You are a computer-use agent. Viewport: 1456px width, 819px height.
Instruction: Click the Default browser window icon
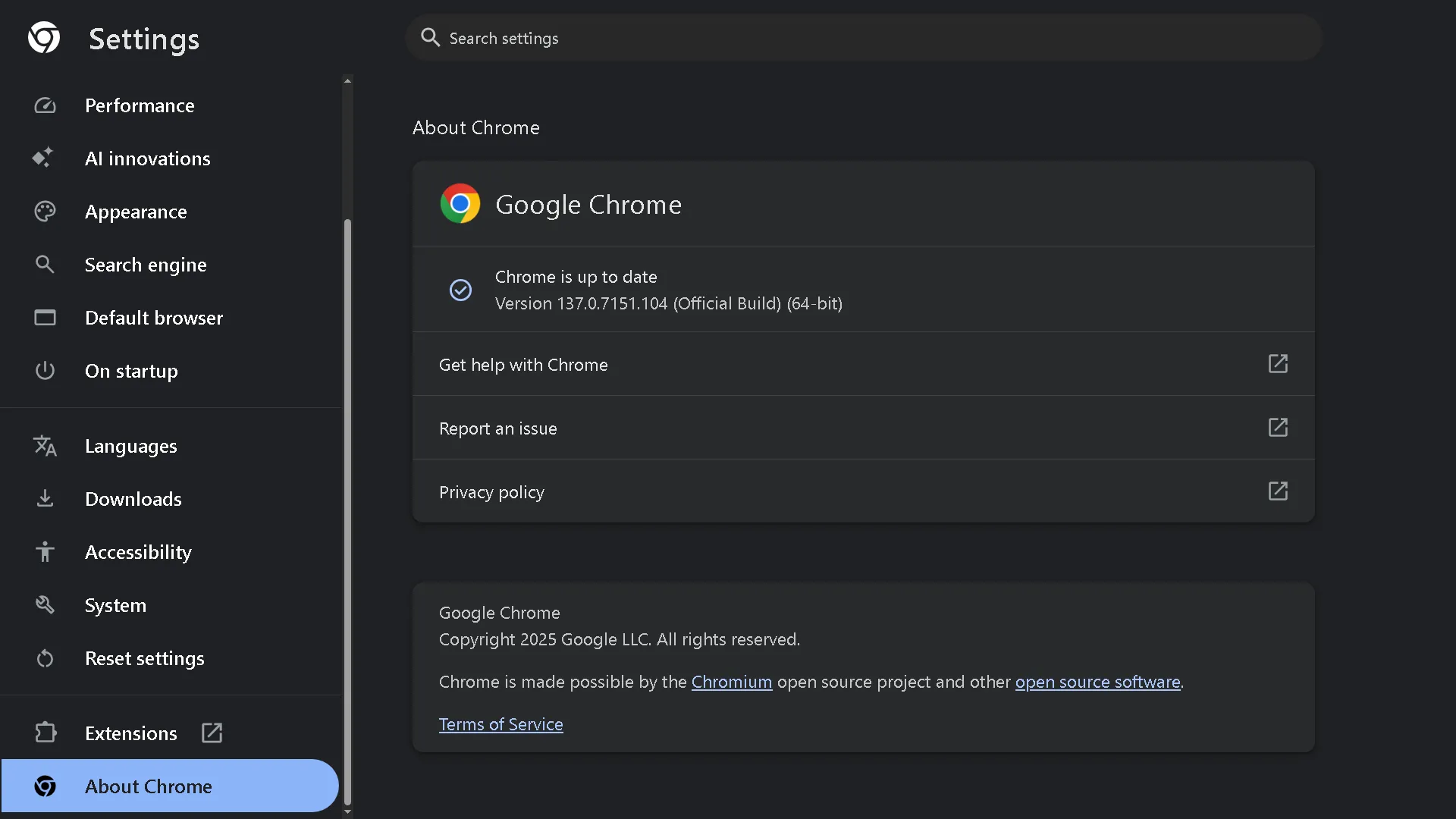click(45, 317)
